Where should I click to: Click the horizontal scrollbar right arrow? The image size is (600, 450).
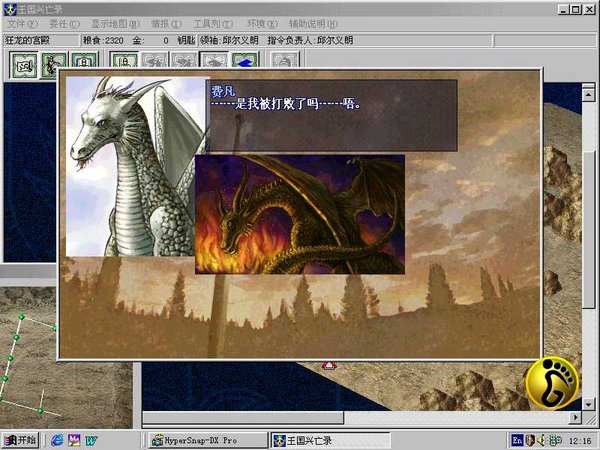click(575, 417)
